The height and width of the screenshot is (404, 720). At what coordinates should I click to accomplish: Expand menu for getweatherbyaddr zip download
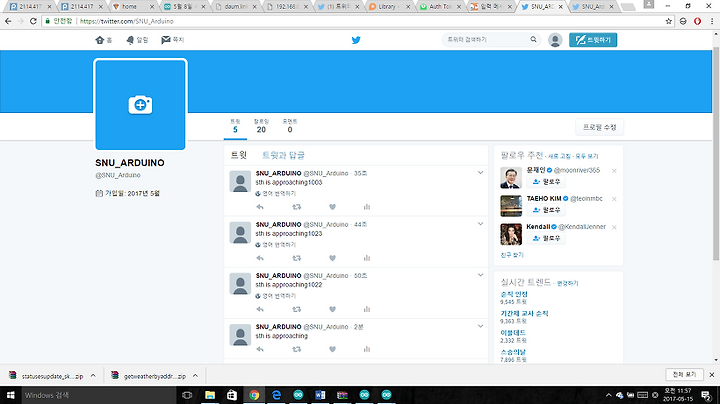point(195,376)
